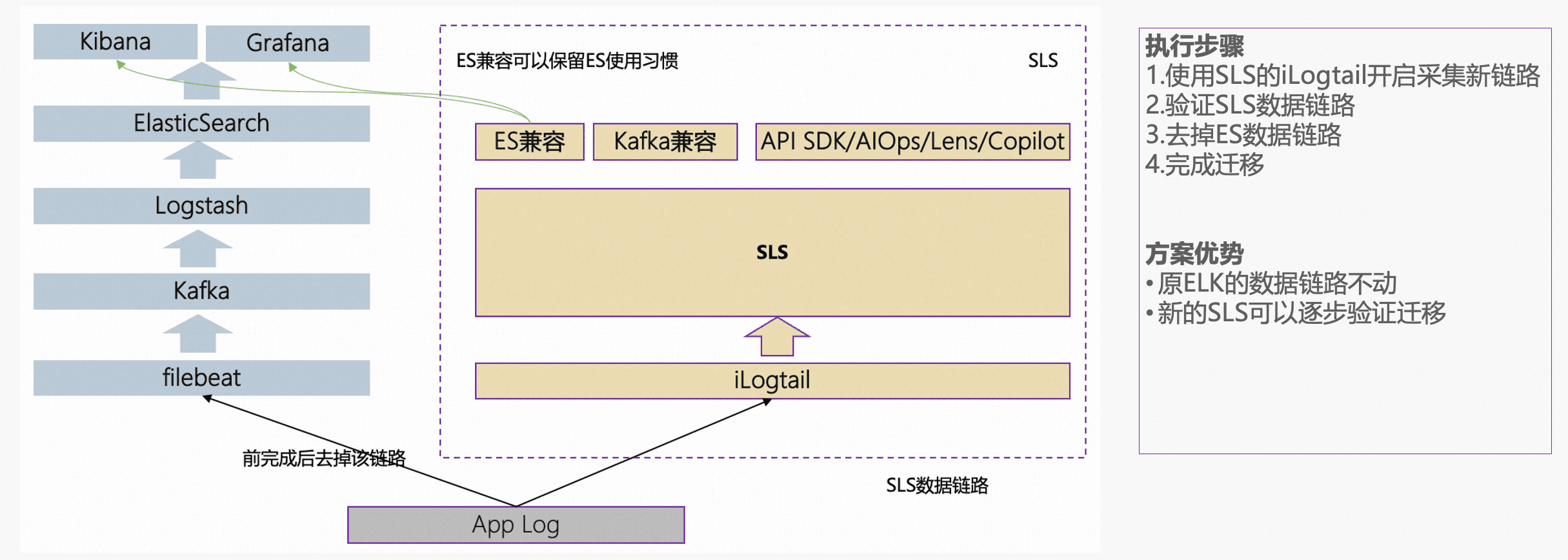Select the iLogtail bar
1568x560 pixels.
point(772,381)
